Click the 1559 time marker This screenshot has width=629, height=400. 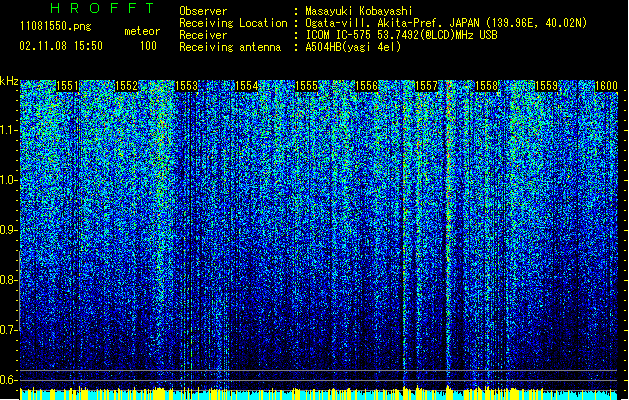pos(546,86)
